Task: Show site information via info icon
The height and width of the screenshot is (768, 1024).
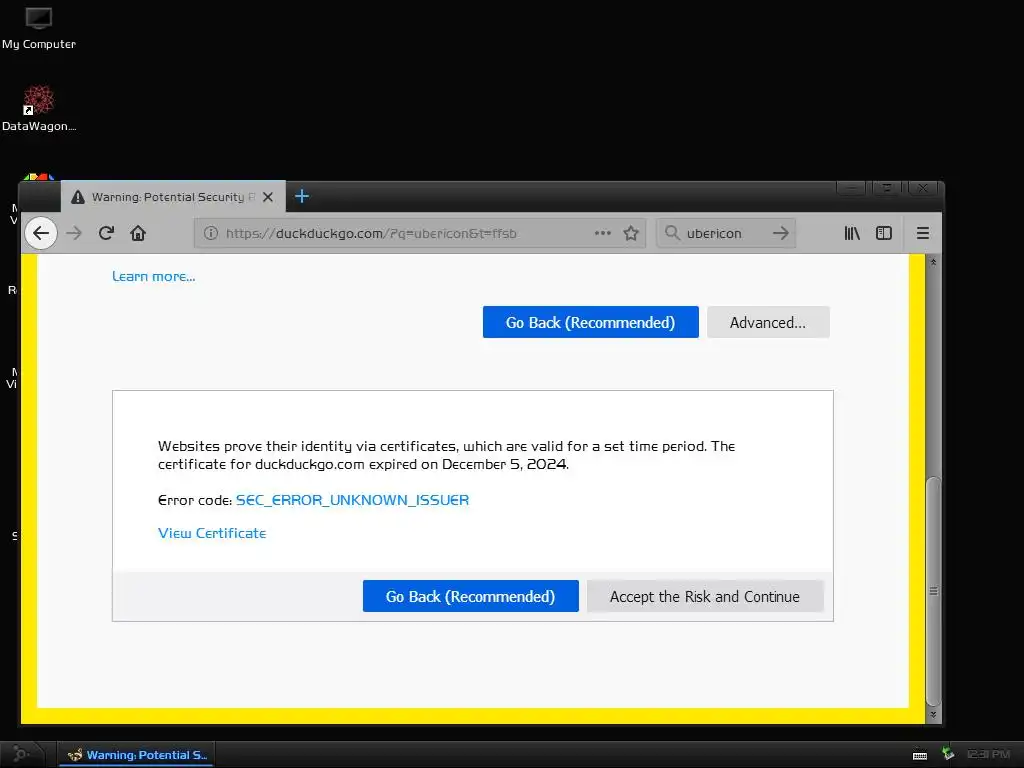Action: 210,233
